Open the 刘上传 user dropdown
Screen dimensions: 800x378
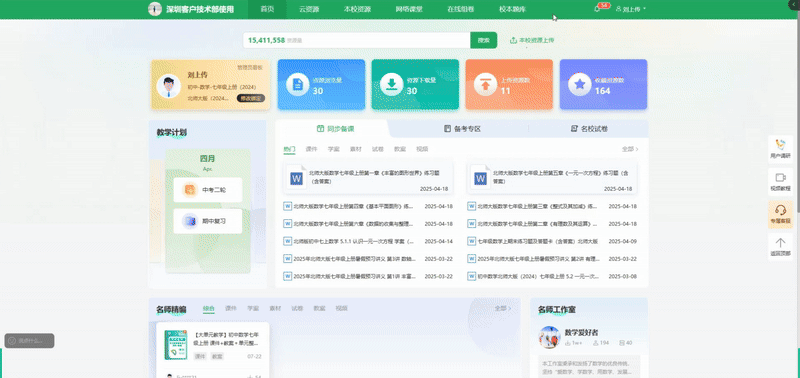pos(631,9)
